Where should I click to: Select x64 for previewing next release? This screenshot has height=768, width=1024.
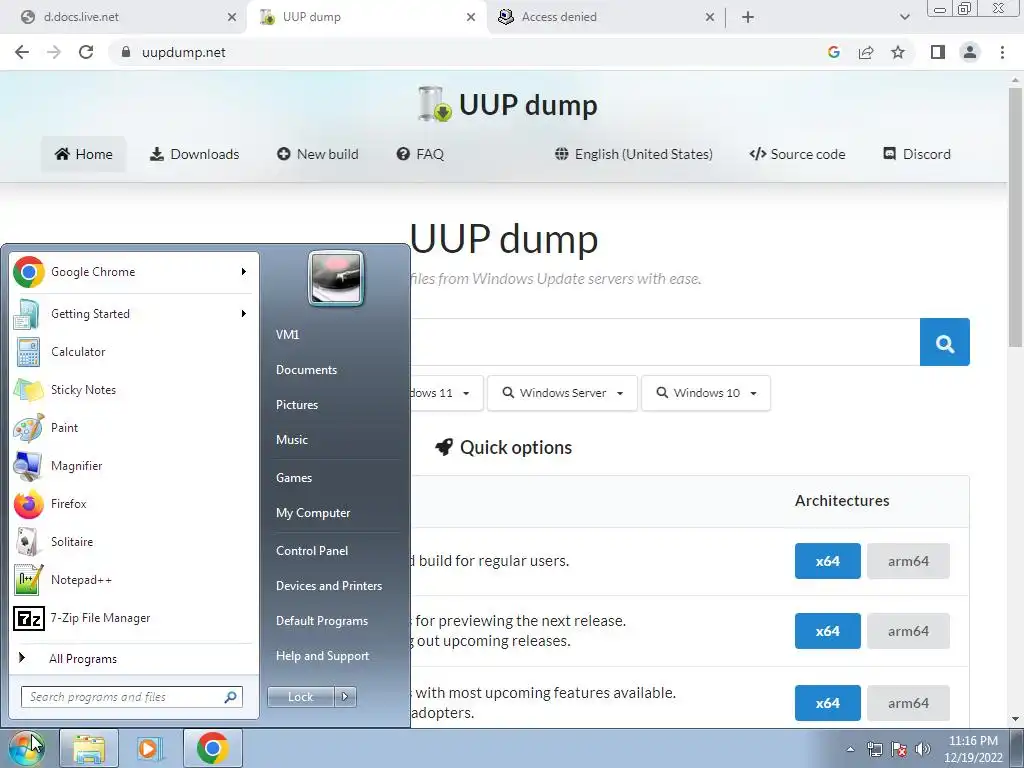coord(827,631)
